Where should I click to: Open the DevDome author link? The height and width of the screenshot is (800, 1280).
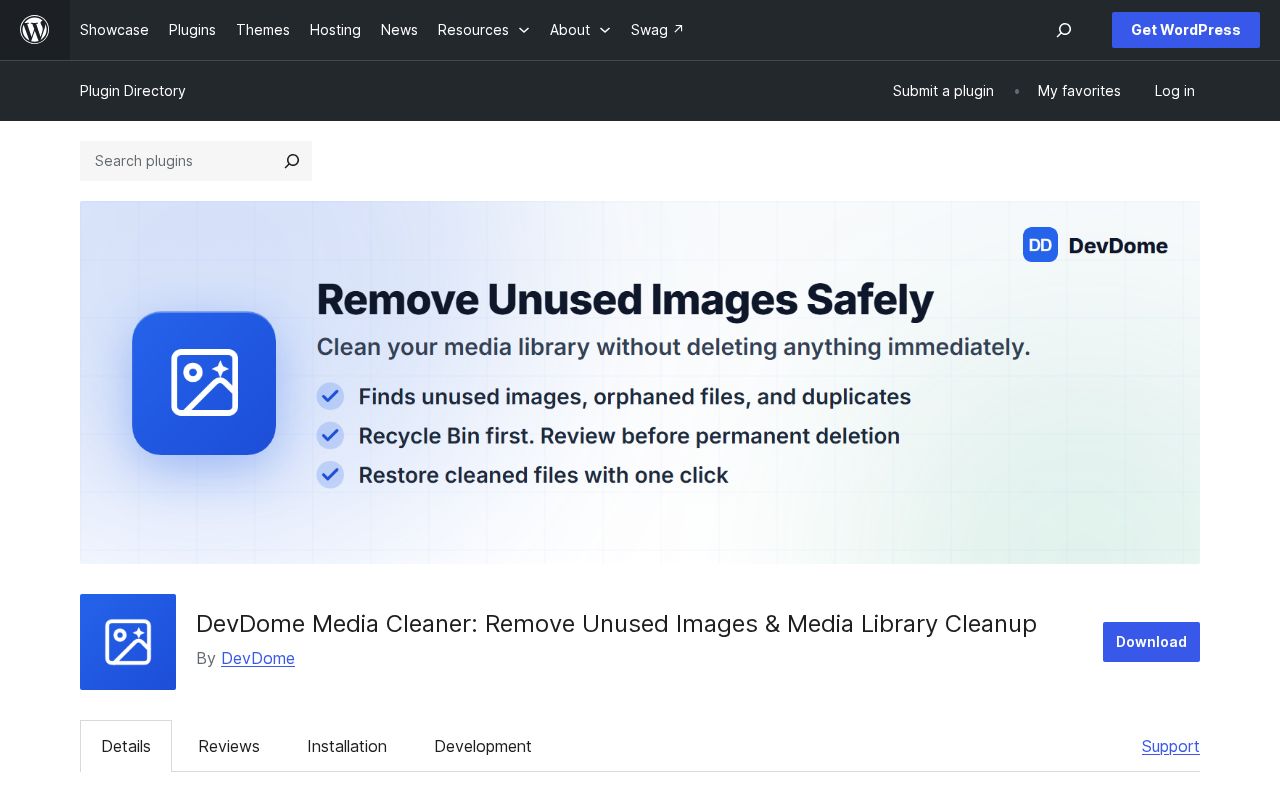[x=258, y=658]
